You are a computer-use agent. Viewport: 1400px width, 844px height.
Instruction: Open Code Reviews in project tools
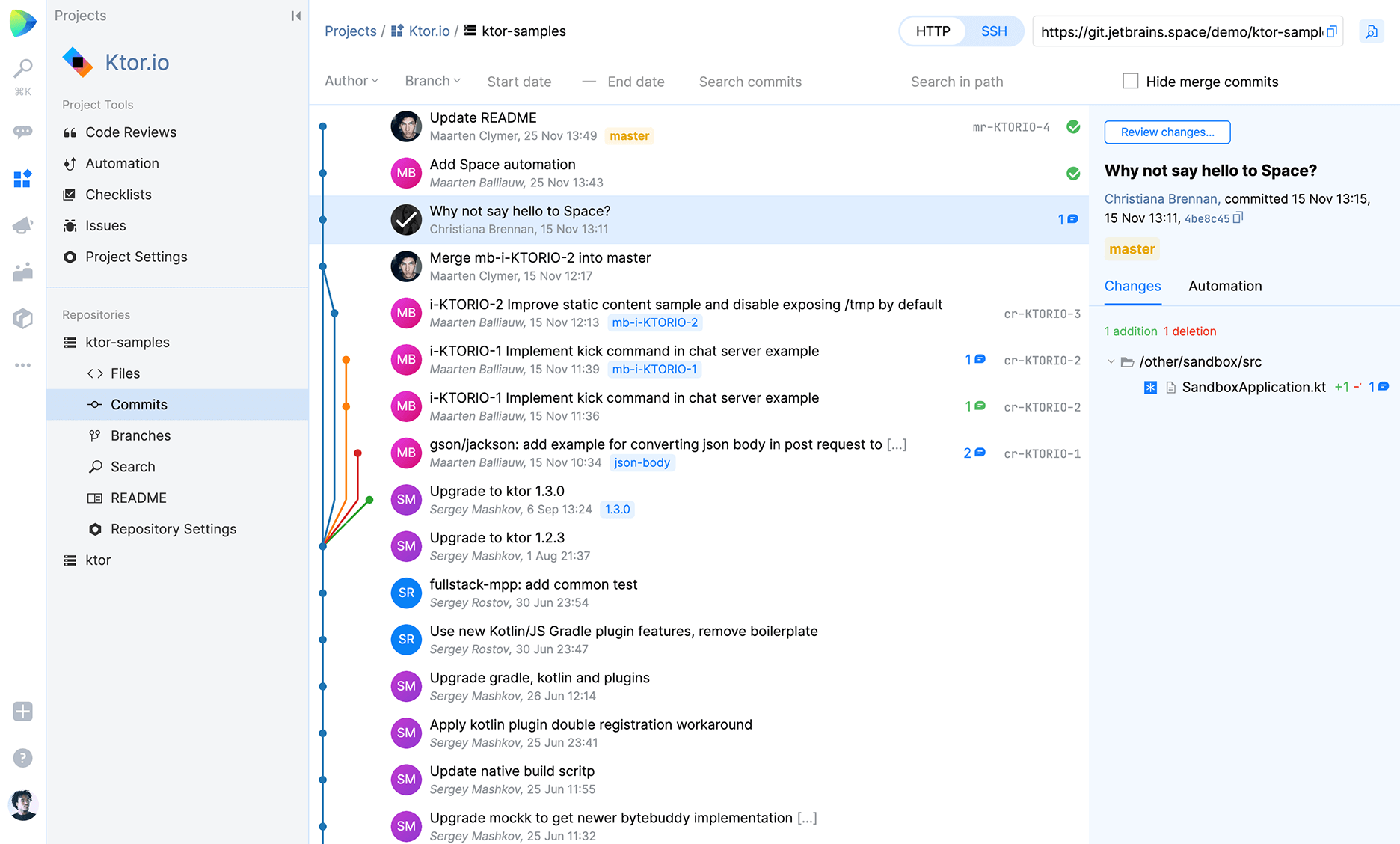[x=131, y=132]
